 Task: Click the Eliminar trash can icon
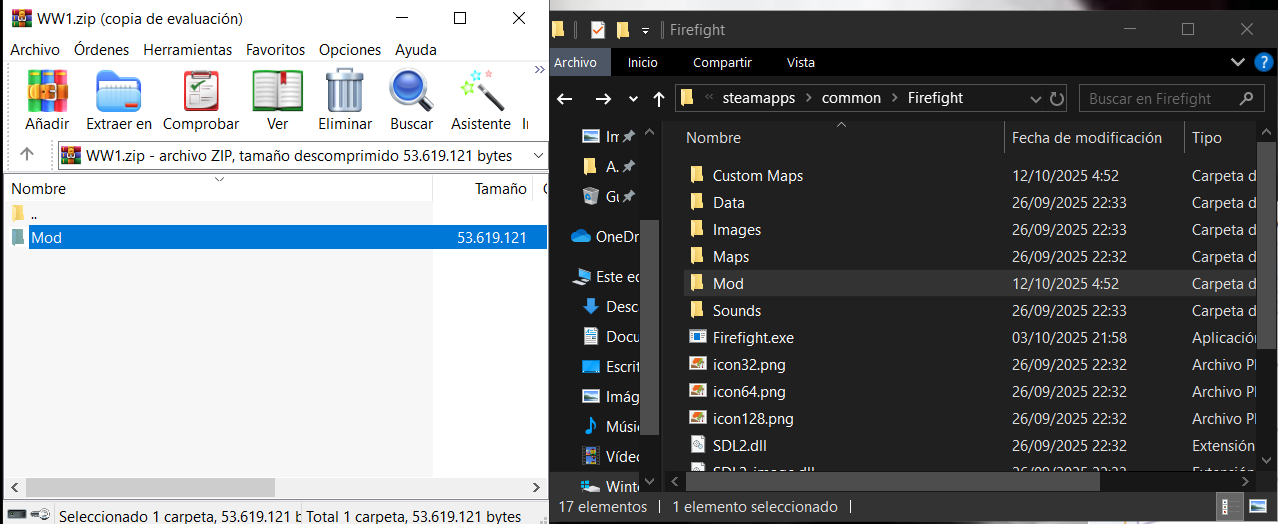tap(345, 92)
